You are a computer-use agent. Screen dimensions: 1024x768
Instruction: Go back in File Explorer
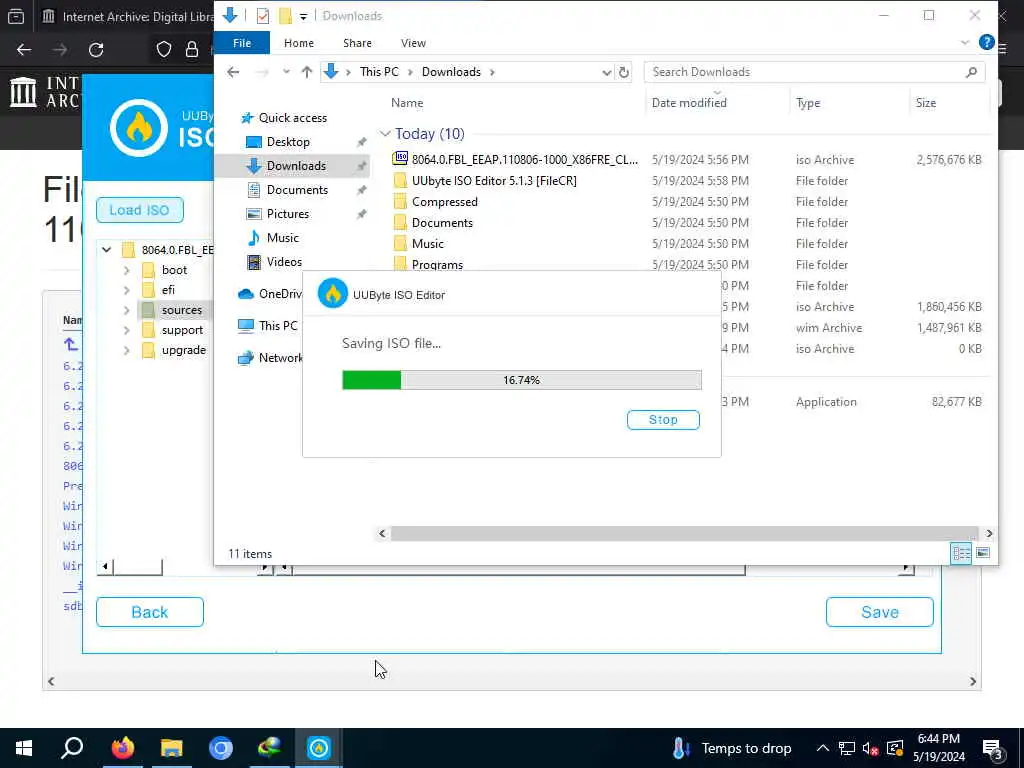[x=233, y=72]
